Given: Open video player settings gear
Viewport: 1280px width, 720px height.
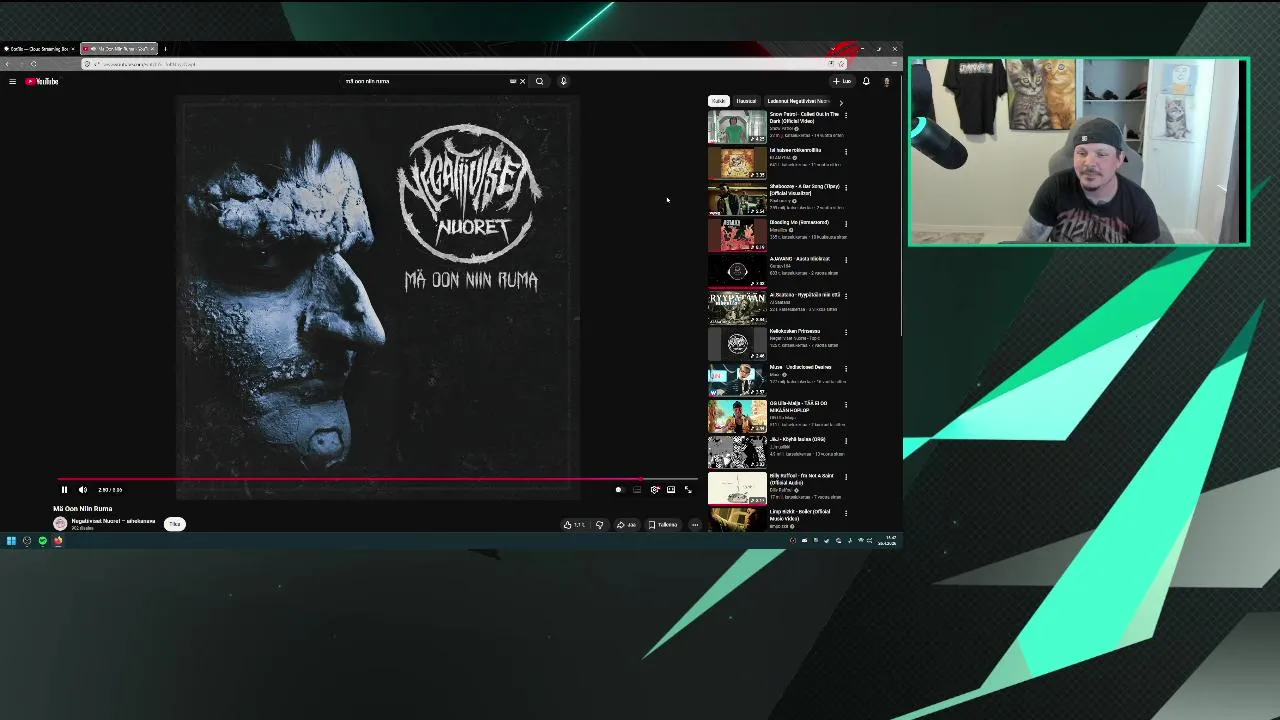Looking at the screenshot, I should tap(655, 490).
